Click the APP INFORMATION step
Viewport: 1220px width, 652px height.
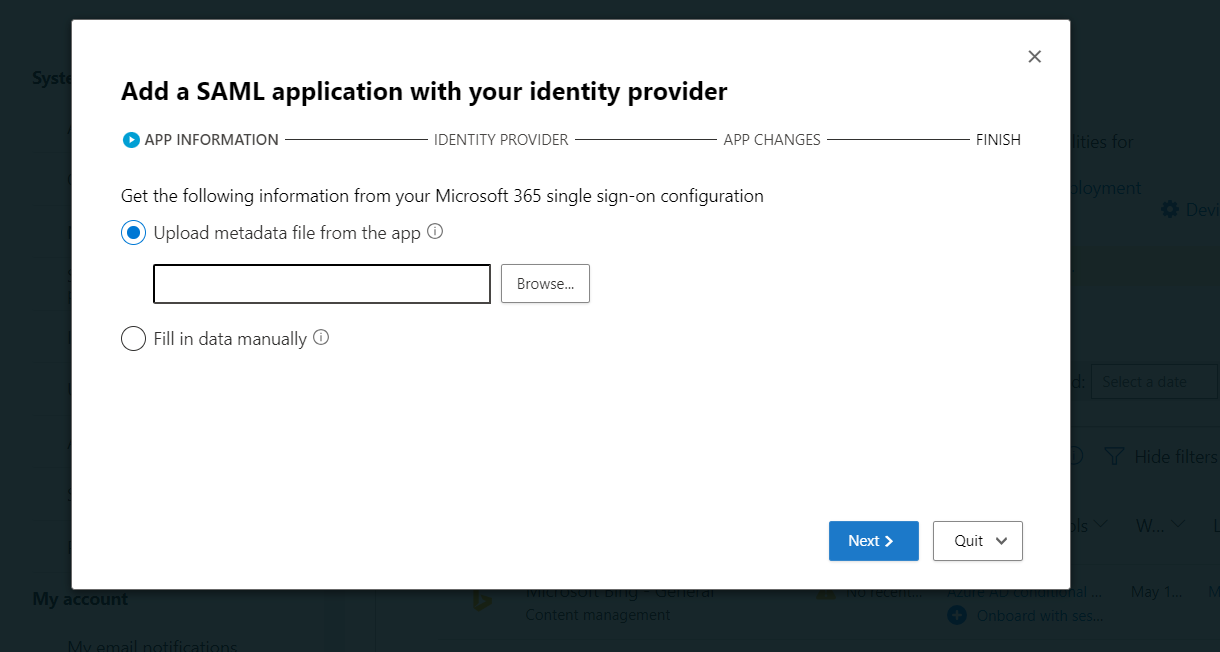(212, 140)
